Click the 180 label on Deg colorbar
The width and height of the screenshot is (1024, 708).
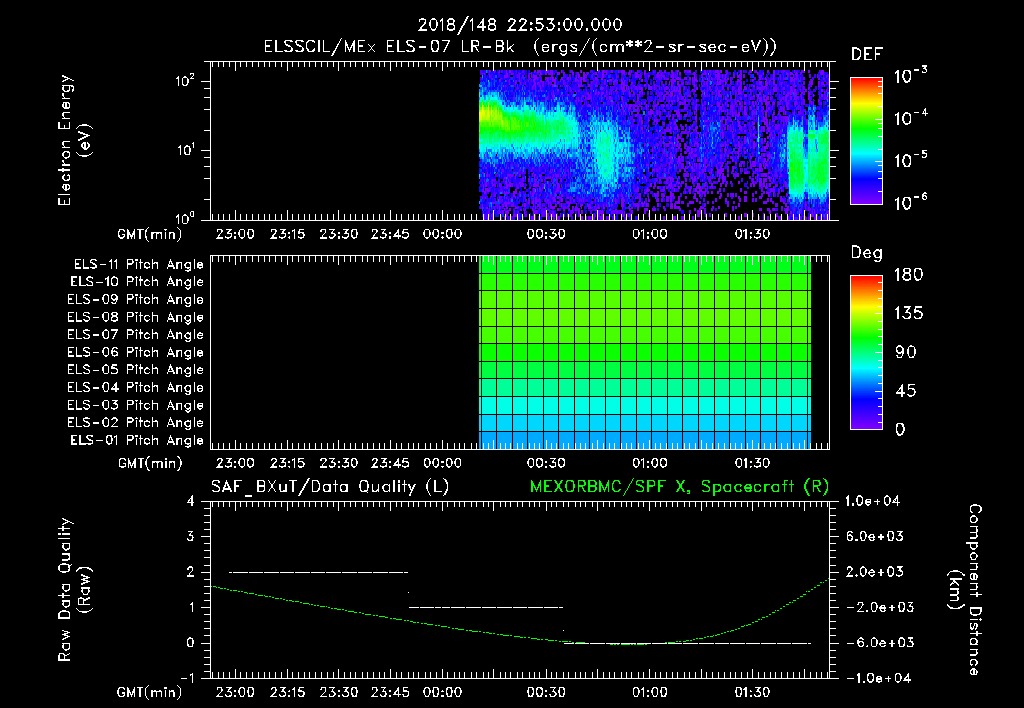908,274
